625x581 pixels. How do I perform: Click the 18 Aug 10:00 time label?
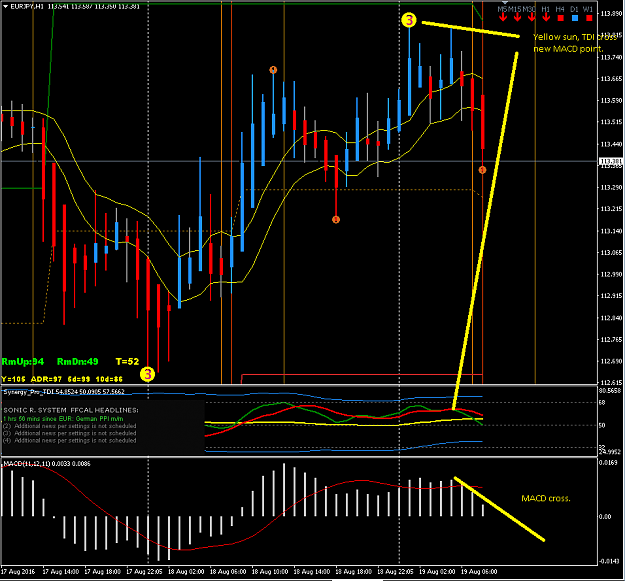(270, 572)
